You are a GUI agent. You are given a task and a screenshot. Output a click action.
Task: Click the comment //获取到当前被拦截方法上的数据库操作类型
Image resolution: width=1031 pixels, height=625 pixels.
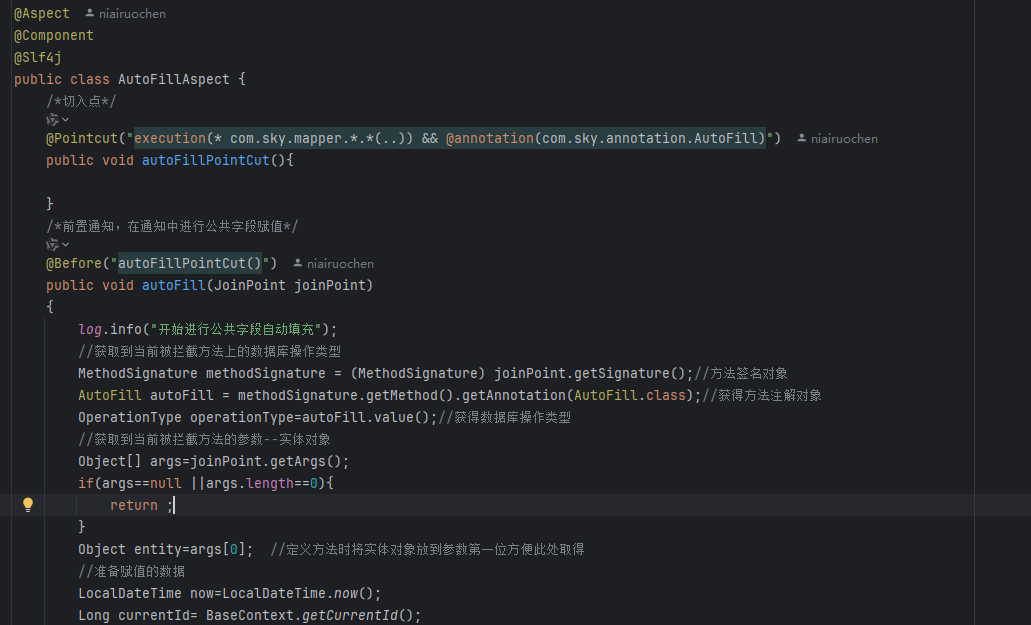(209, 352)
